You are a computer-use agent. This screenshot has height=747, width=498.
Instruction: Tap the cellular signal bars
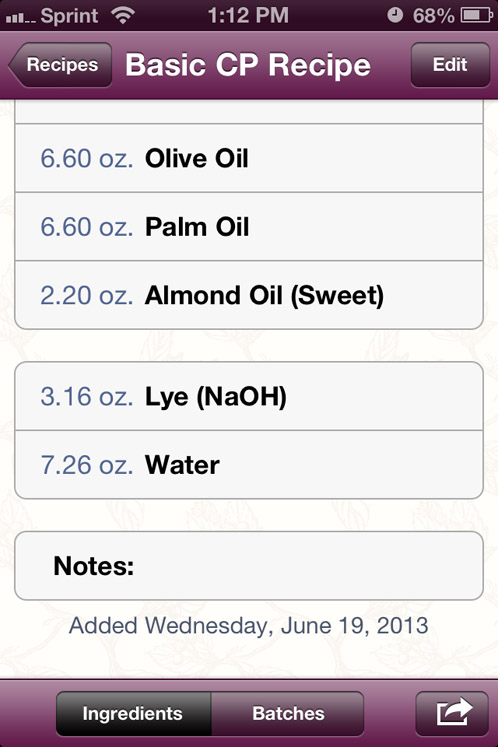[20, 18]
